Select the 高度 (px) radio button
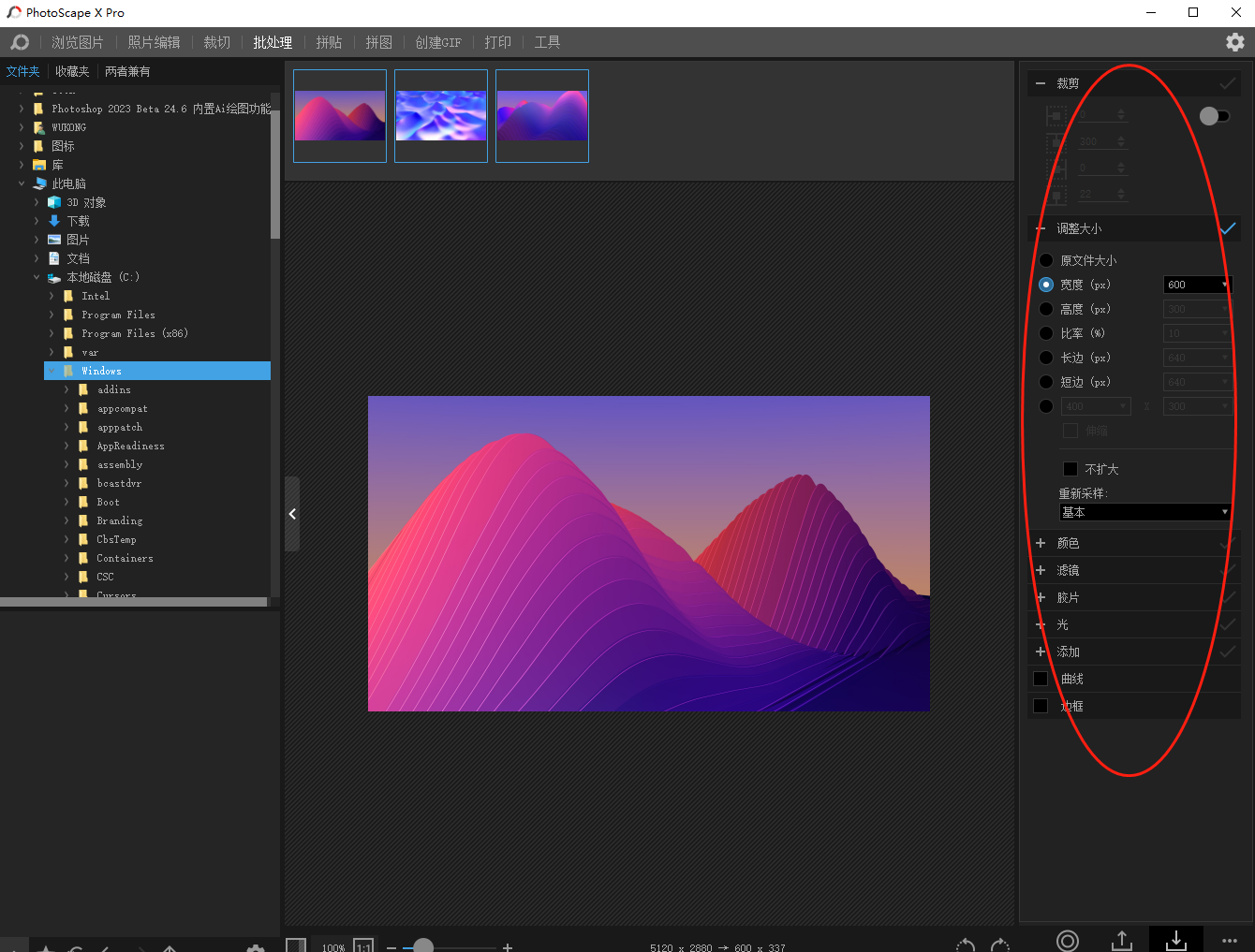The width and height of the screenshot is (1255, 952). 1046,309
